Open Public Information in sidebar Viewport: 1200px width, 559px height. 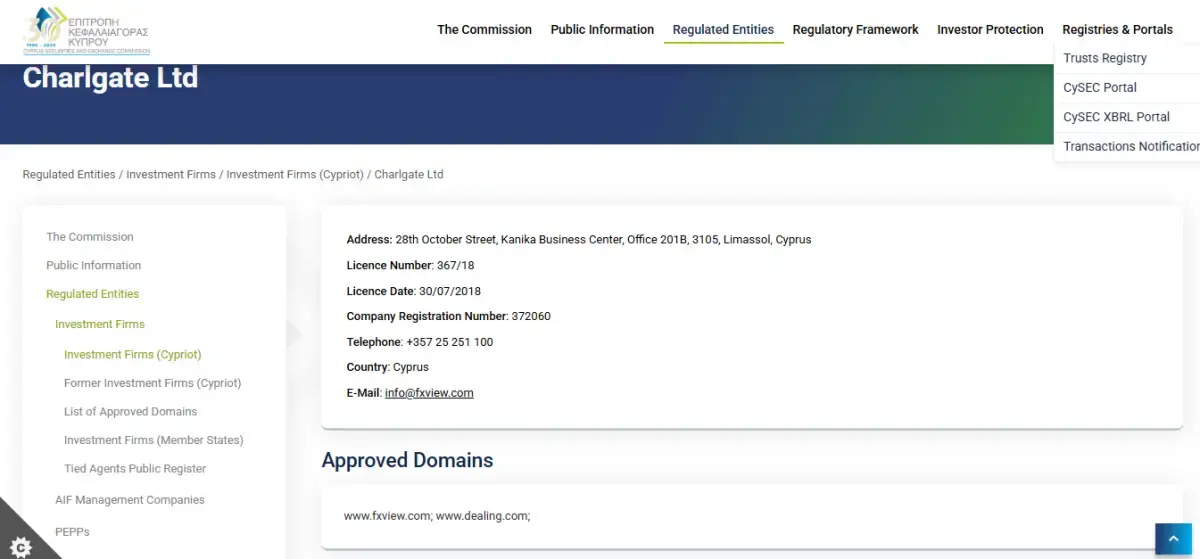pos(94,265)
